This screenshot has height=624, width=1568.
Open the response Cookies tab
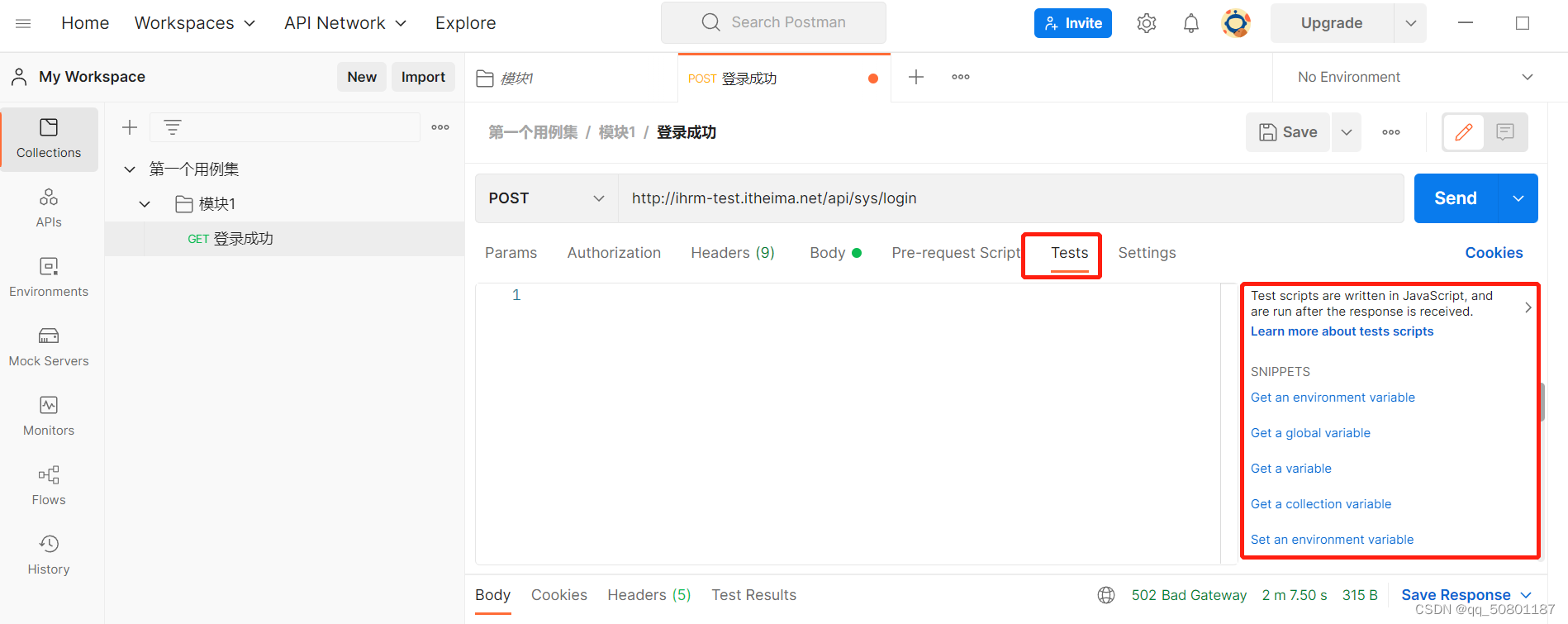tap(559, 595)
